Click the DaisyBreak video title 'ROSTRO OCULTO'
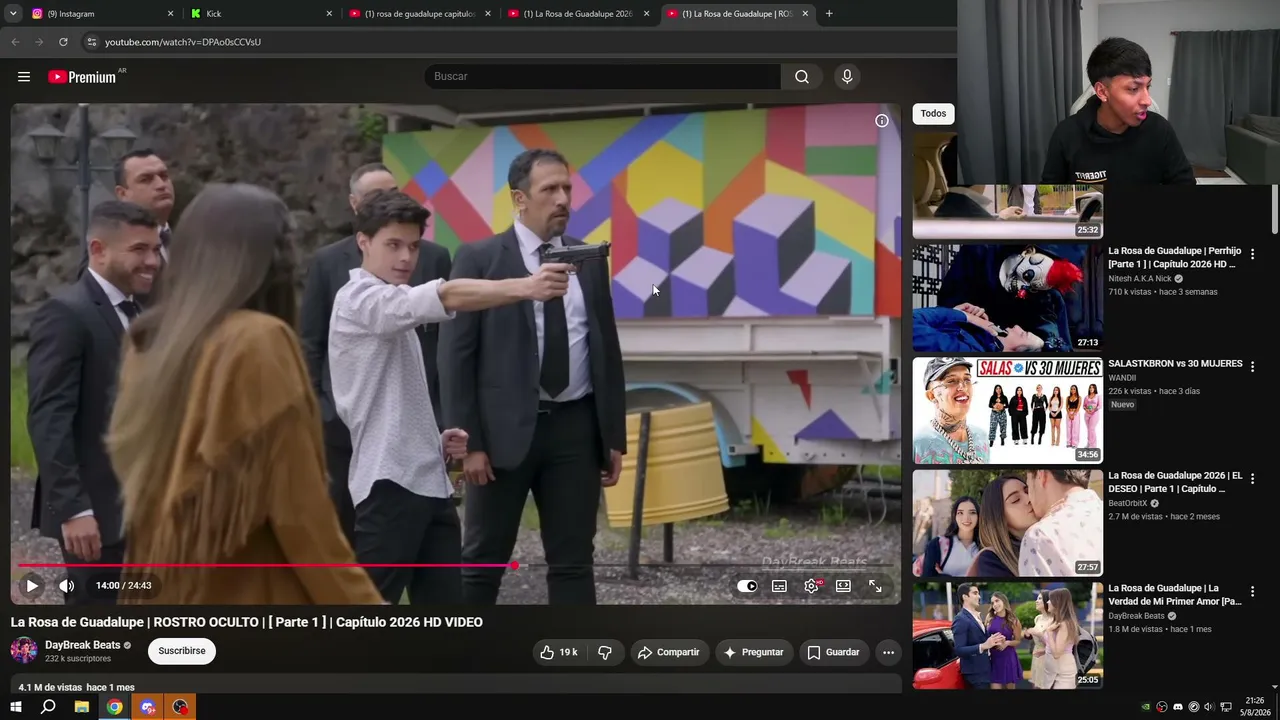1280x720 pixels. point(208,622)
